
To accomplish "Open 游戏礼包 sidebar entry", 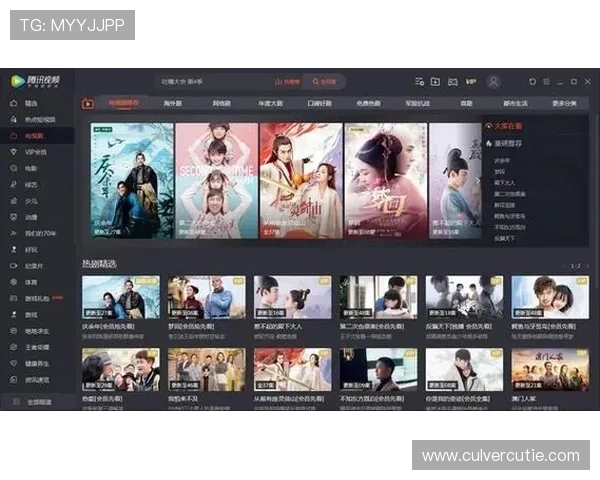I will (x=37, y=299).
